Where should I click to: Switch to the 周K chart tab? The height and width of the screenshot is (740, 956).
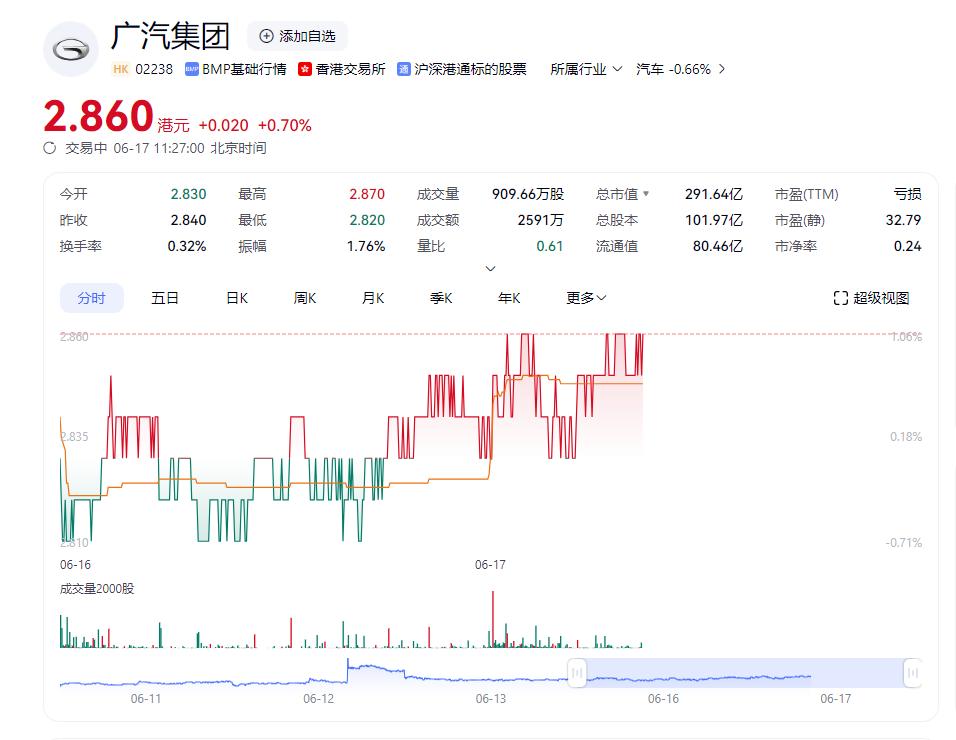click(x=305, y=298)
